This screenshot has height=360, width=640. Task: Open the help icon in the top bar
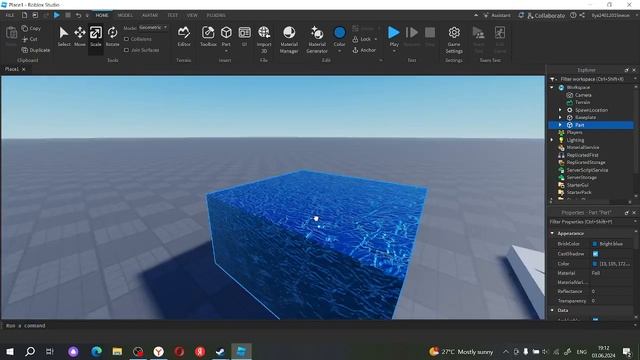(573, 15)
